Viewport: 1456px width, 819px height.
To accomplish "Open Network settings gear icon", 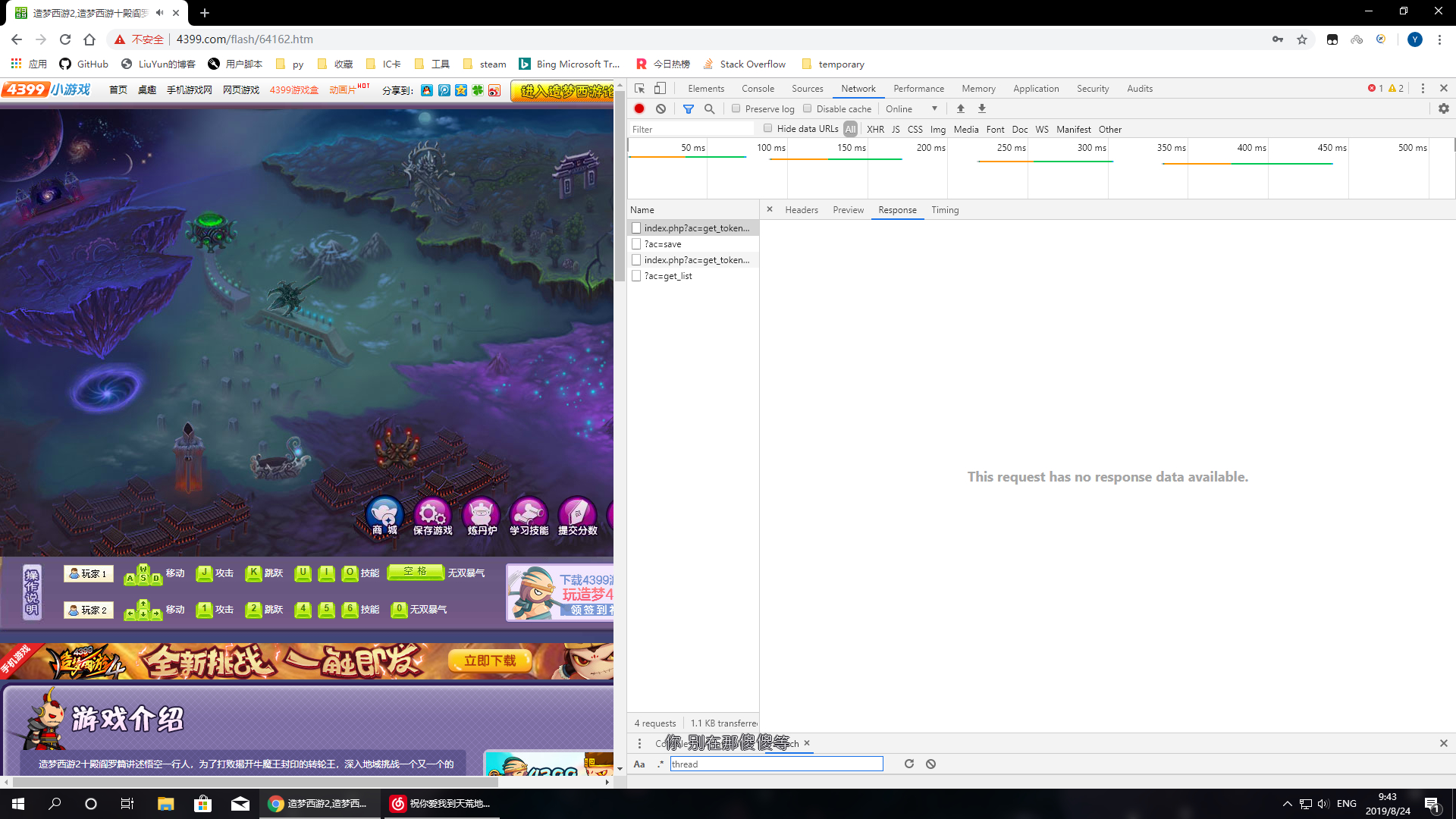I will click(1444, 109).
